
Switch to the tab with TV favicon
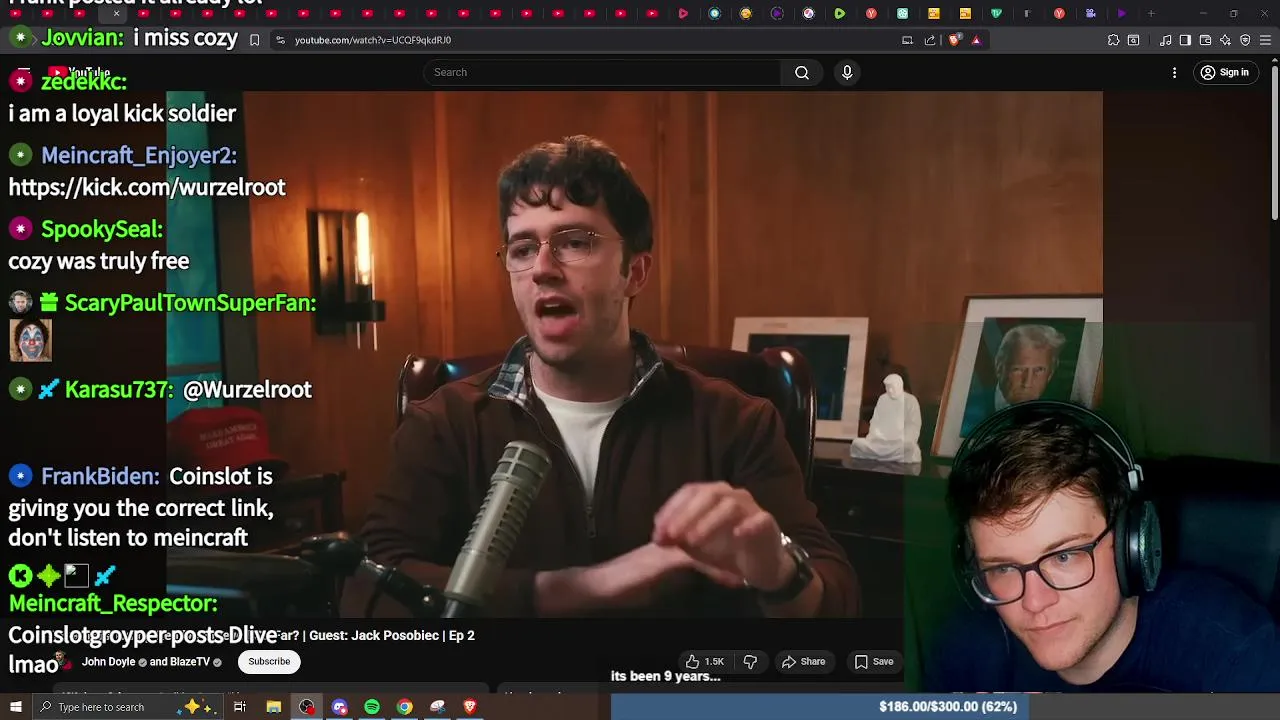[x=996, y=14]
